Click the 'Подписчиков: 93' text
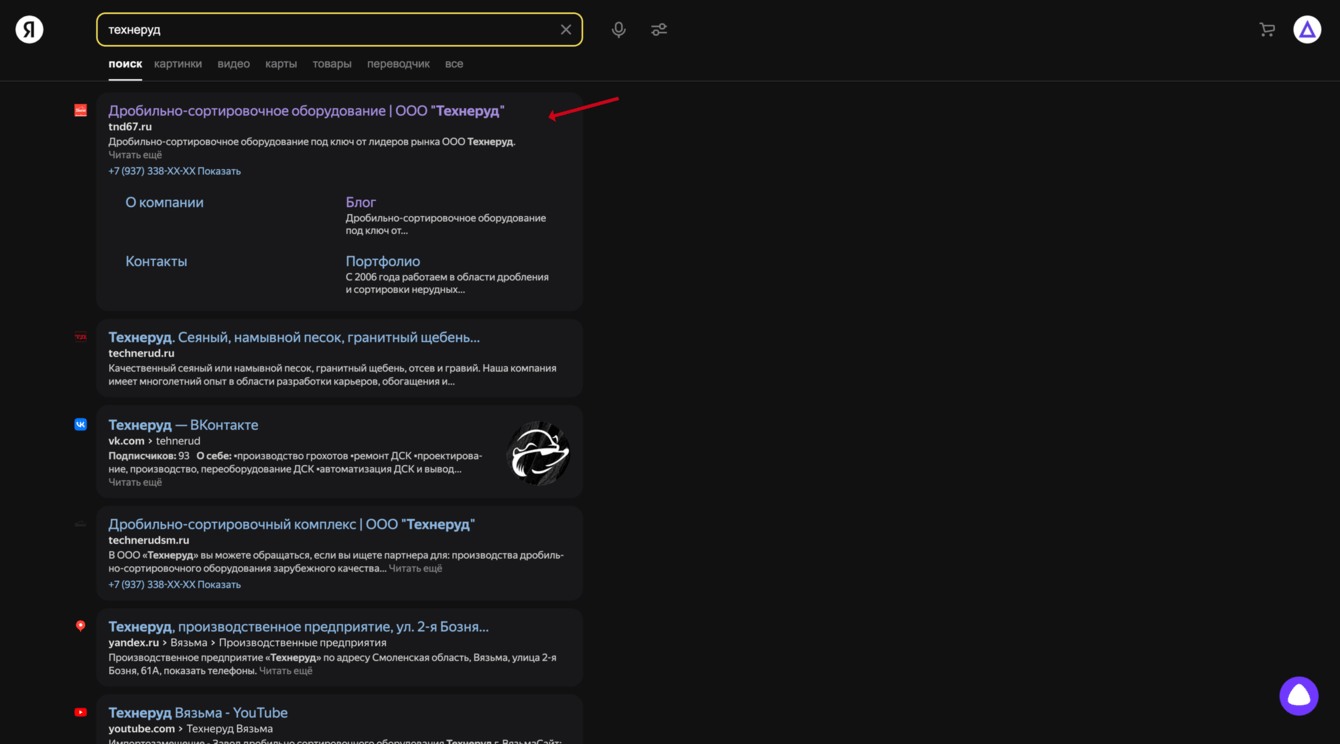The height and width of the screenshot is (744, 1340). (149, 456)
